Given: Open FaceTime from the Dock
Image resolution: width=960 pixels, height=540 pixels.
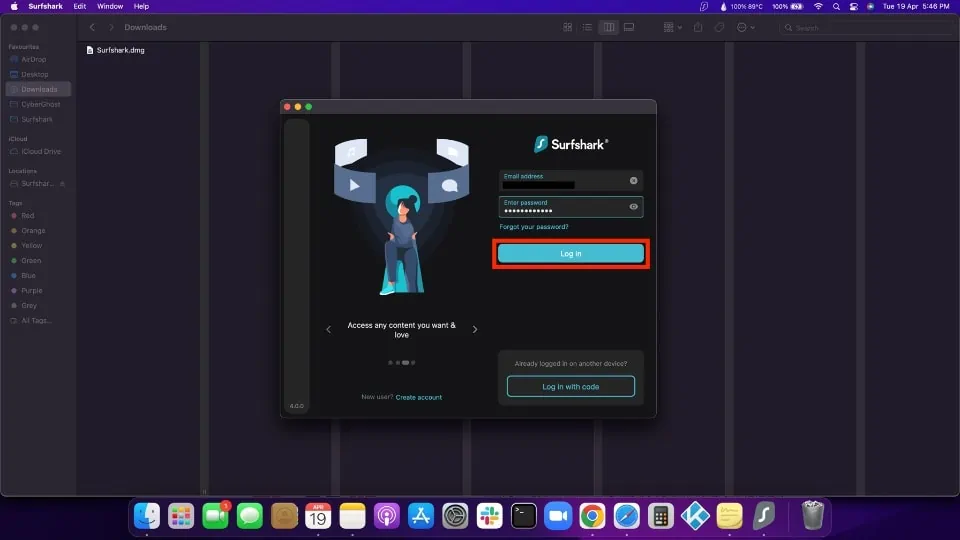Looking at the screenshot, I should pos(216,516).
